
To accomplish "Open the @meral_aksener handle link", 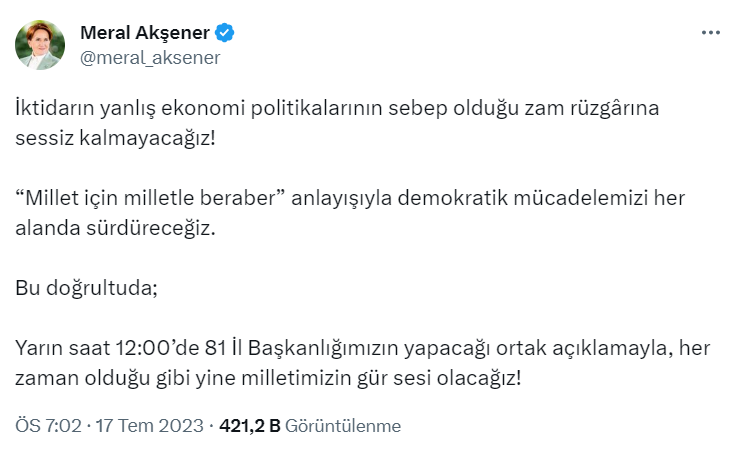I will click(x=149, y=57).
